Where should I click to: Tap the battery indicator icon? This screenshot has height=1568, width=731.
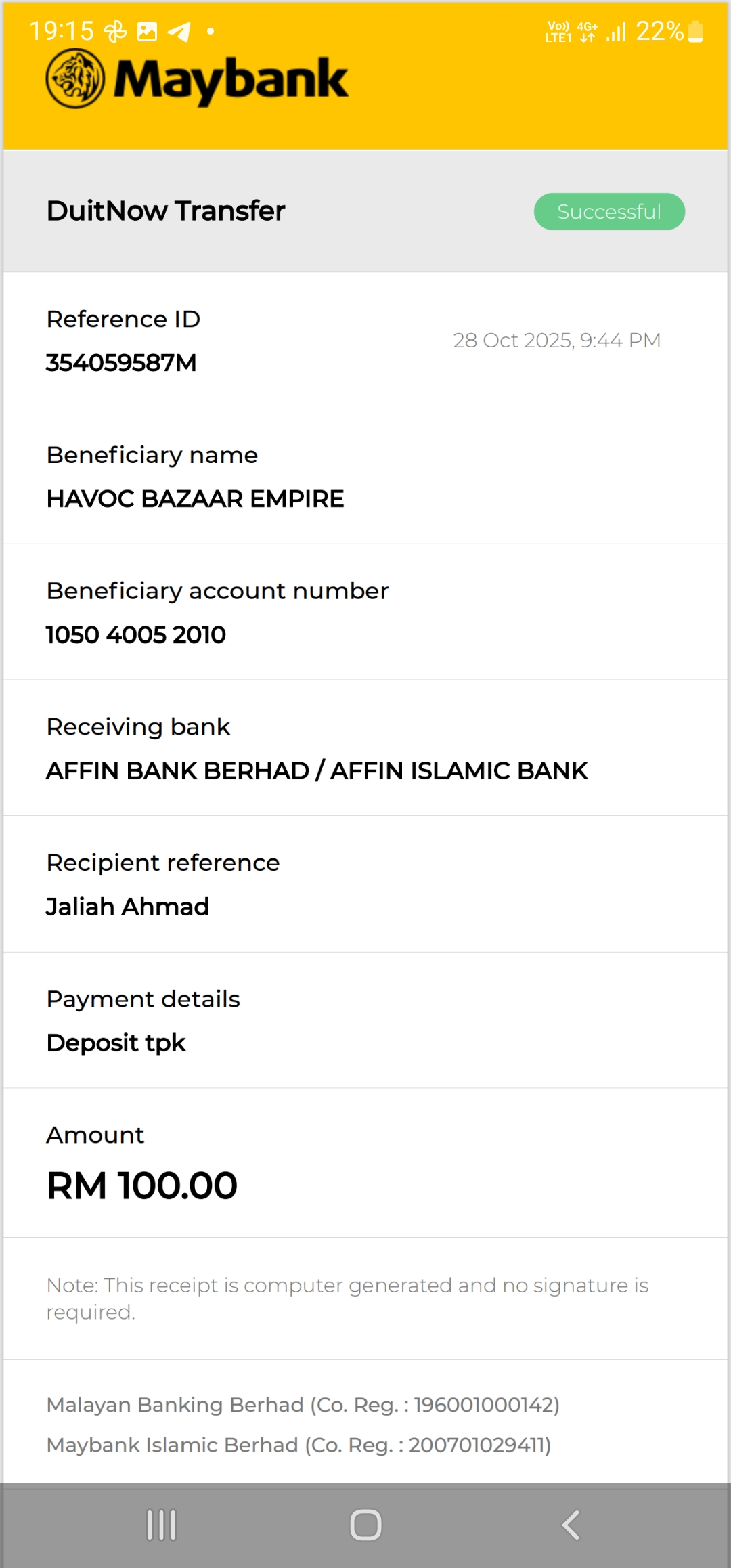pyautogui.click(x=695, y=32)
